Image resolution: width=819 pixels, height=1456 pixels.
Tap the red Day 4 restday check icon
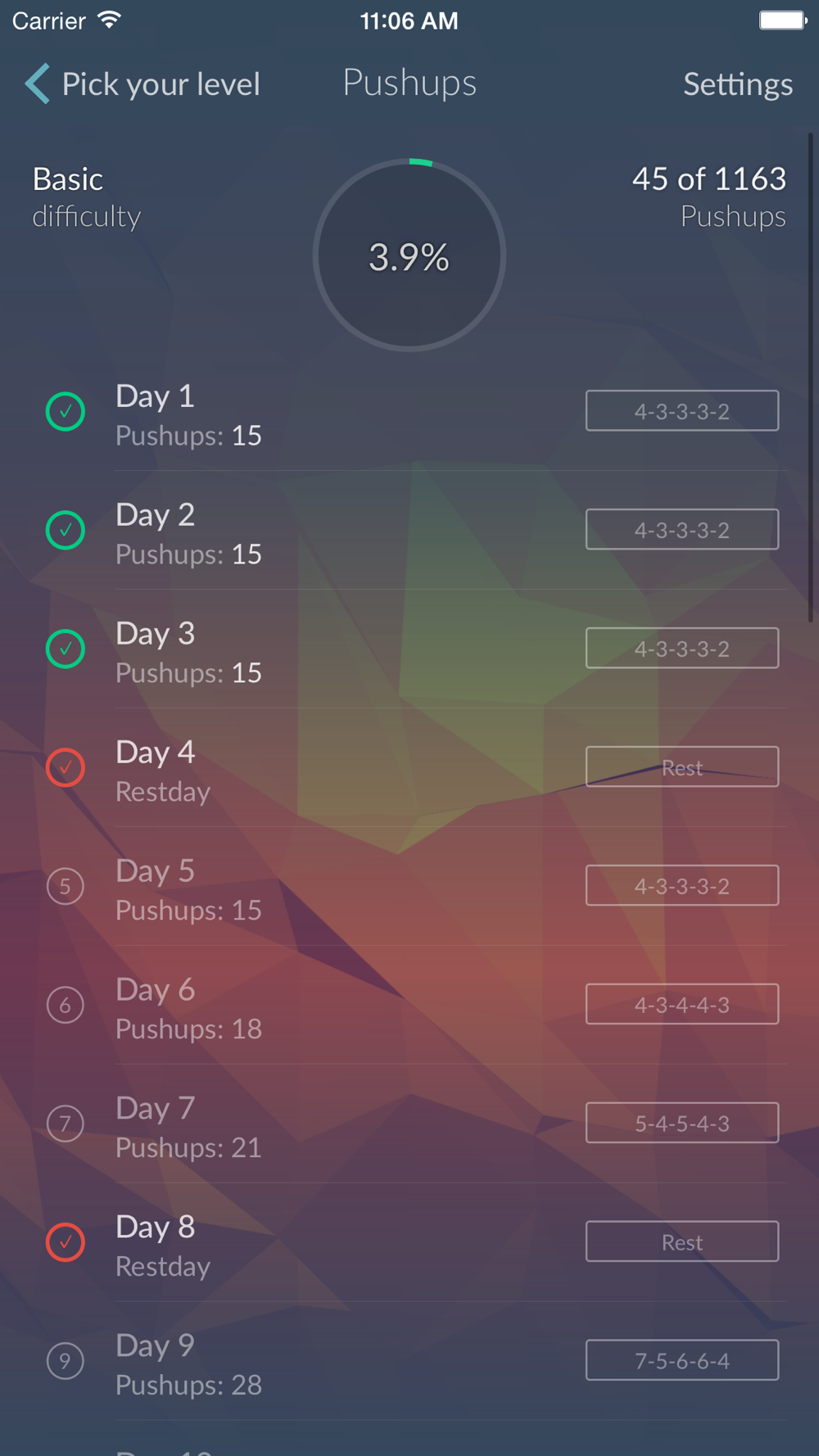pos(66,767)
